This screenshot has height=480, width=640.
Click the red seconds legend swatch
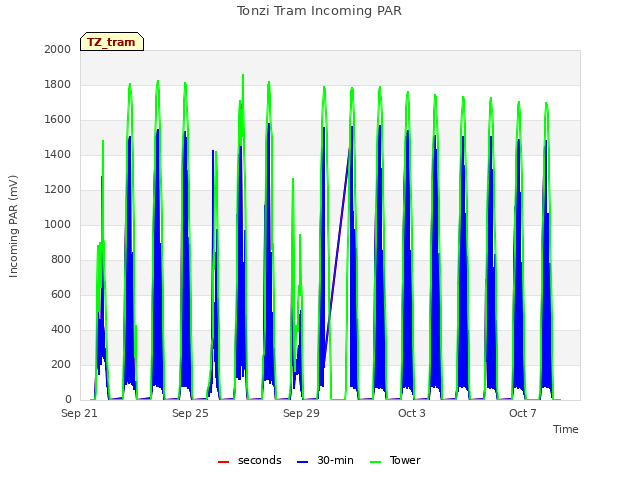click(x=223, y=462)
